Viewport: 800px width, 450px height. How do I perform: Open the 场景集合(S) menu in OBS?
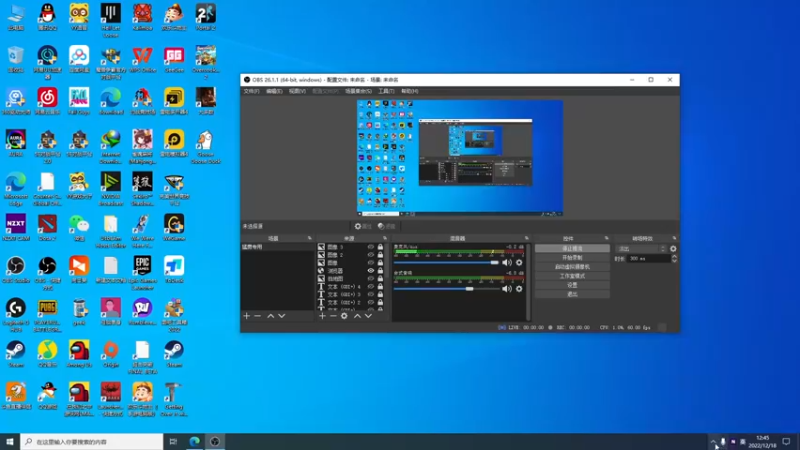pos(359,91)
